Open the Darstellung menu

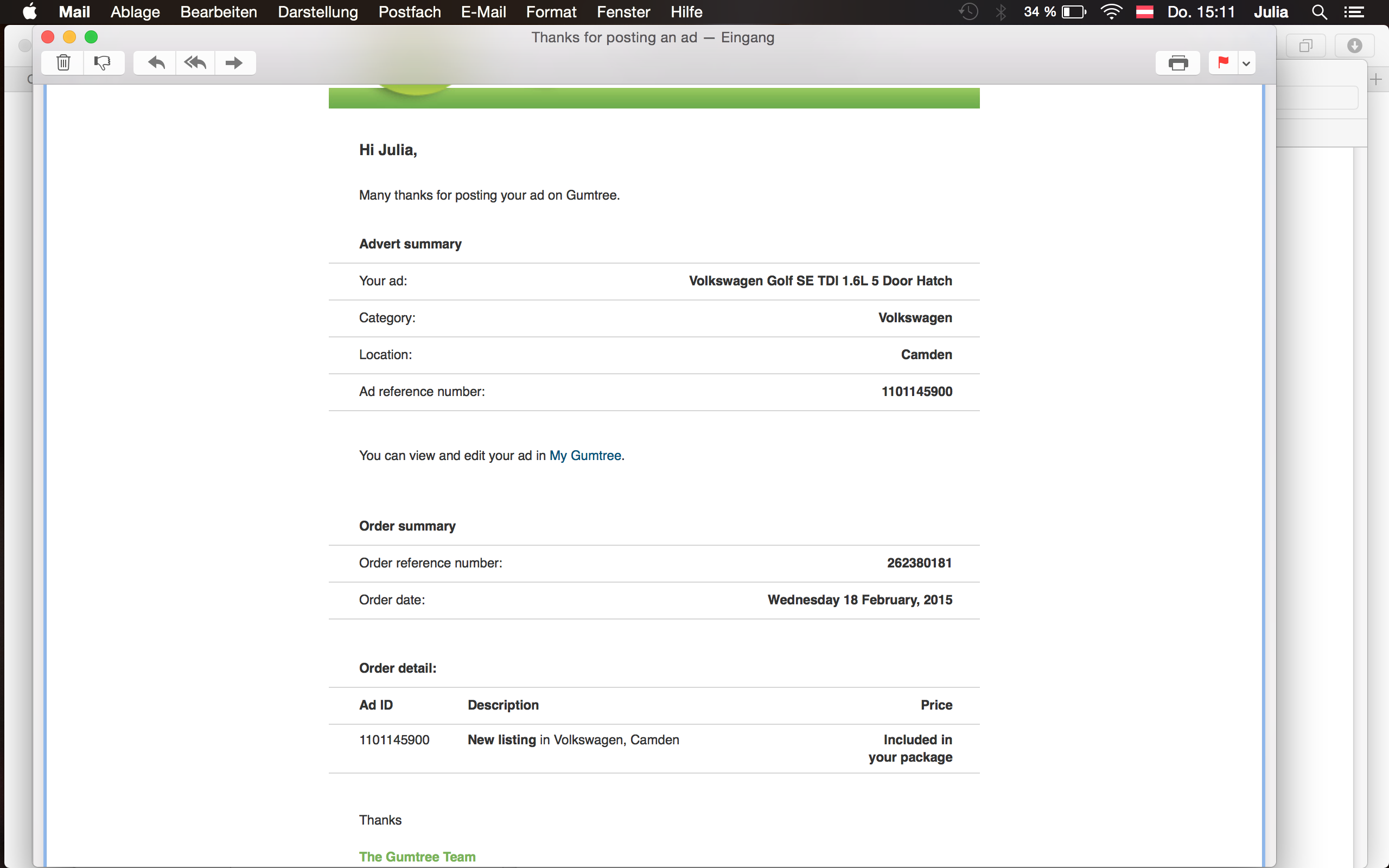[317, 12]
